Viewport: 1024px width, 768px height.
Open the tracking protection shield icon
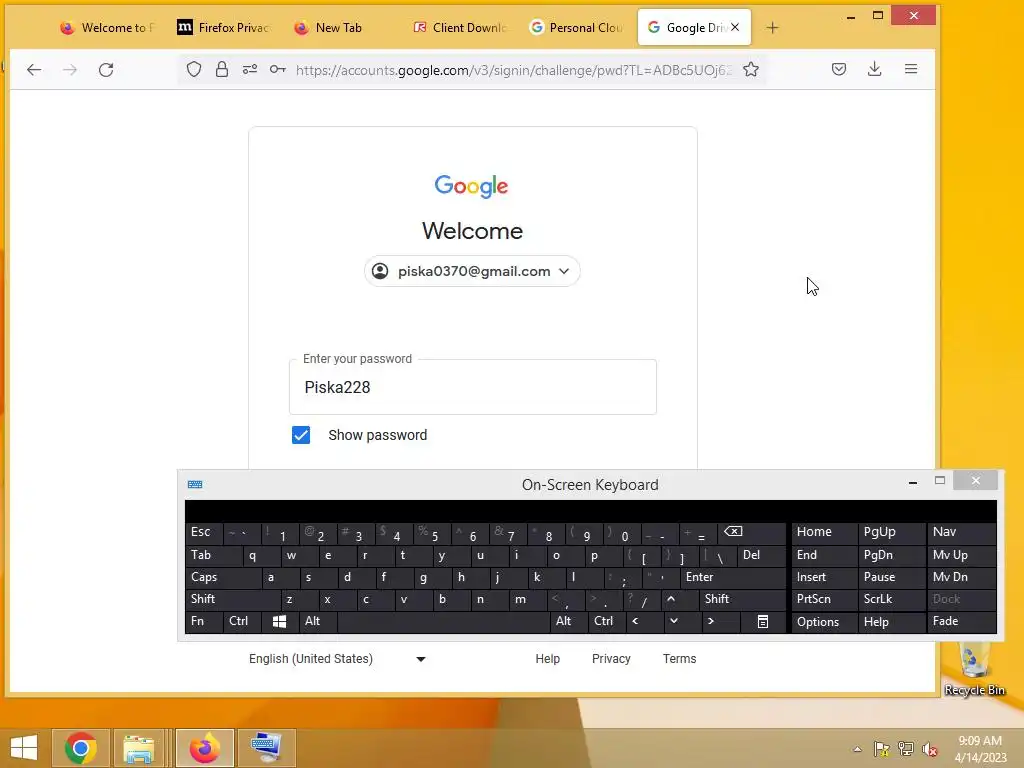[x=194, y=69]
